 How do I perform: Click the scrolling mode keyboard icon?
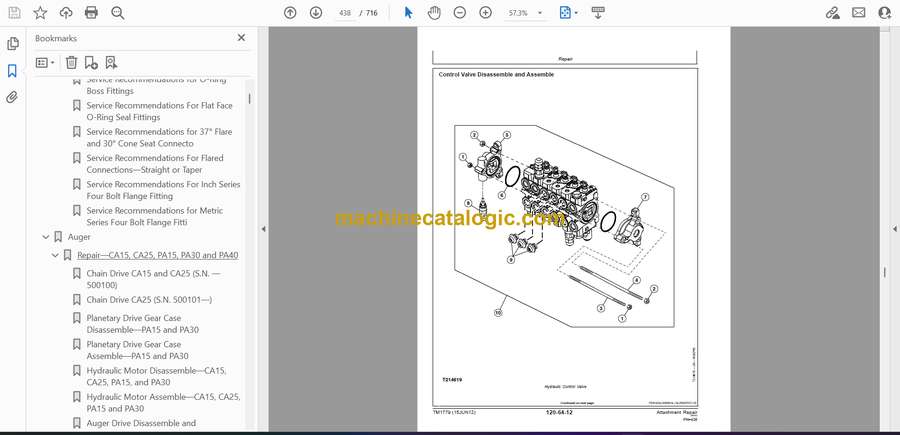pos(598,13)
